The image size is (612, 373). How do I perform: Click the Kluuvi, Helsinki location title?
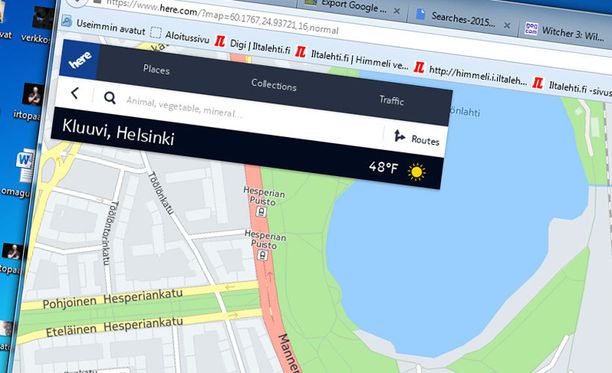click(x=118, y=131)
